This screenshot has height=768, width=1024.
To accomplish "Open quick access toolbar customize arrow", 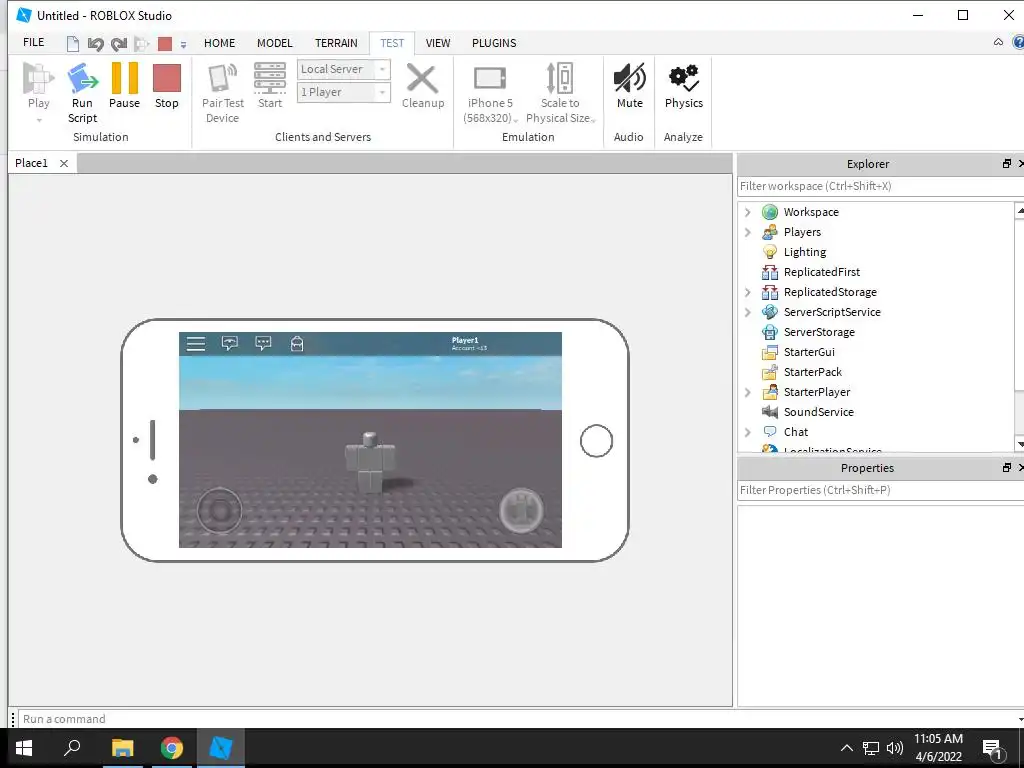I will tap(184, 44).
